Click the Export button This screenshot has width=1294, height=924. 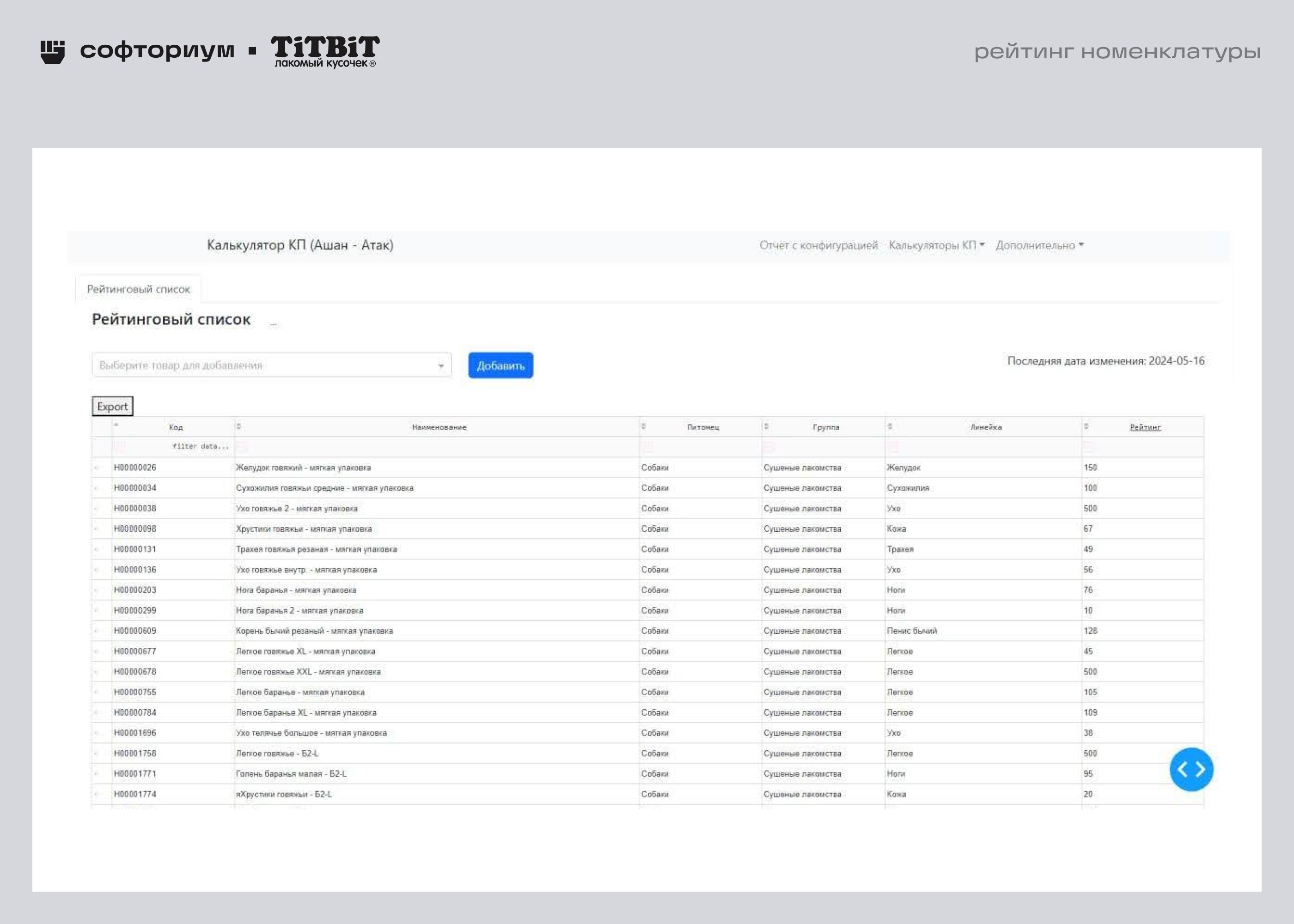[112, 406]
